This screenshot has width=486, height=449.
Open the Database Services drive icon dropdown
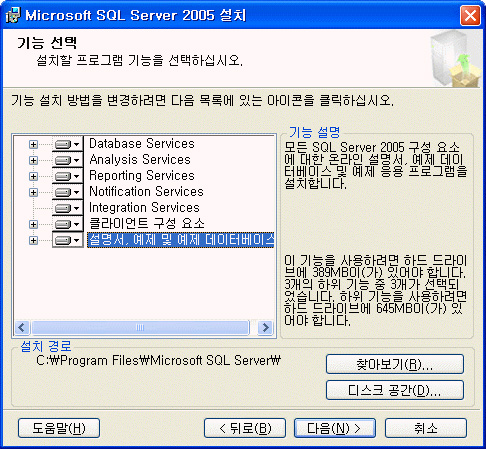click(x=67, y=144)
